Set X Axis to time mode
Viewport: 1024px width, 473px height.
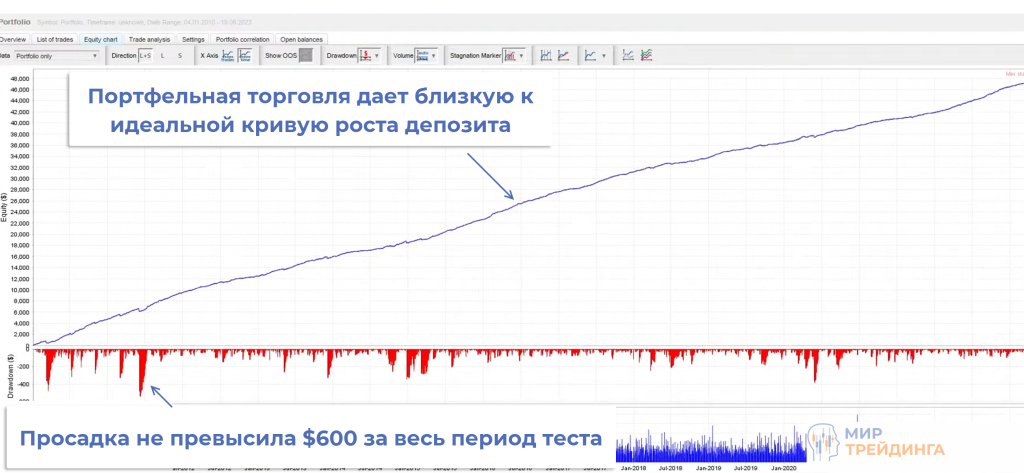click(x=245, y=56)
